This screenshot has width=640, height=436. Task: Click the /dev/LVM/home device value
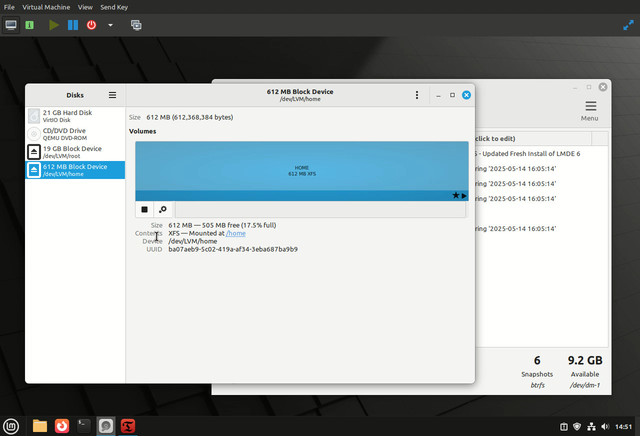[x=193, y=241]
